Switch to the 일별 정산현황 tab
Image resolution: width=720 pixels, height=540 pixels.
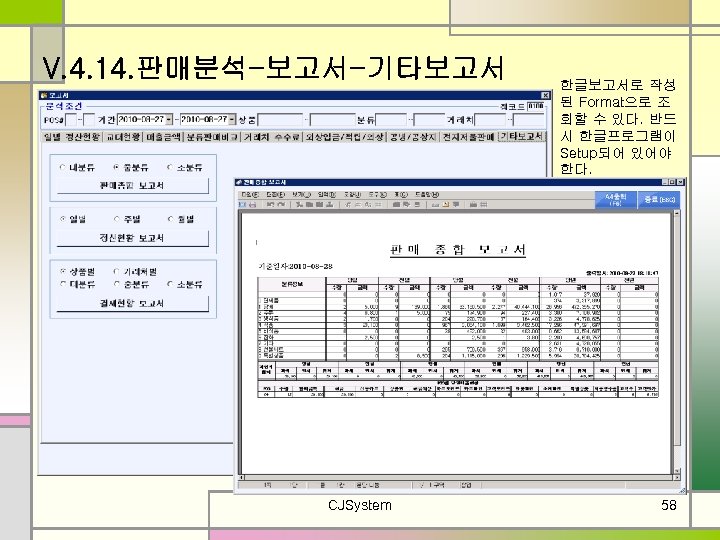pyautogui.click(x=71, y=137)
